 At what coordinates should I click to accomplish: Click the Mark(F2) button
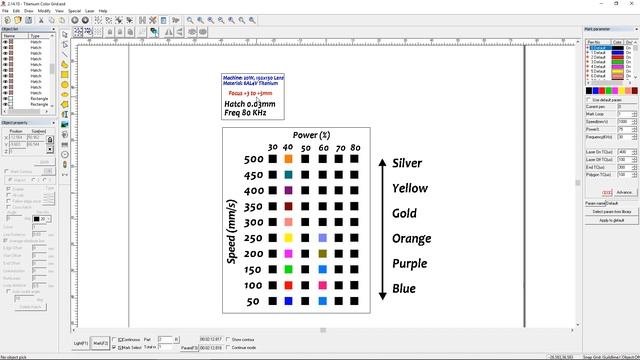point(100,343)
